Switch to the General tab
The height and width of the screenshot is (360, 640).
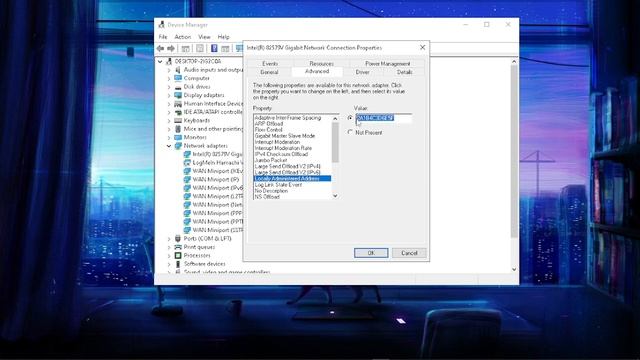tap(269, 72)
